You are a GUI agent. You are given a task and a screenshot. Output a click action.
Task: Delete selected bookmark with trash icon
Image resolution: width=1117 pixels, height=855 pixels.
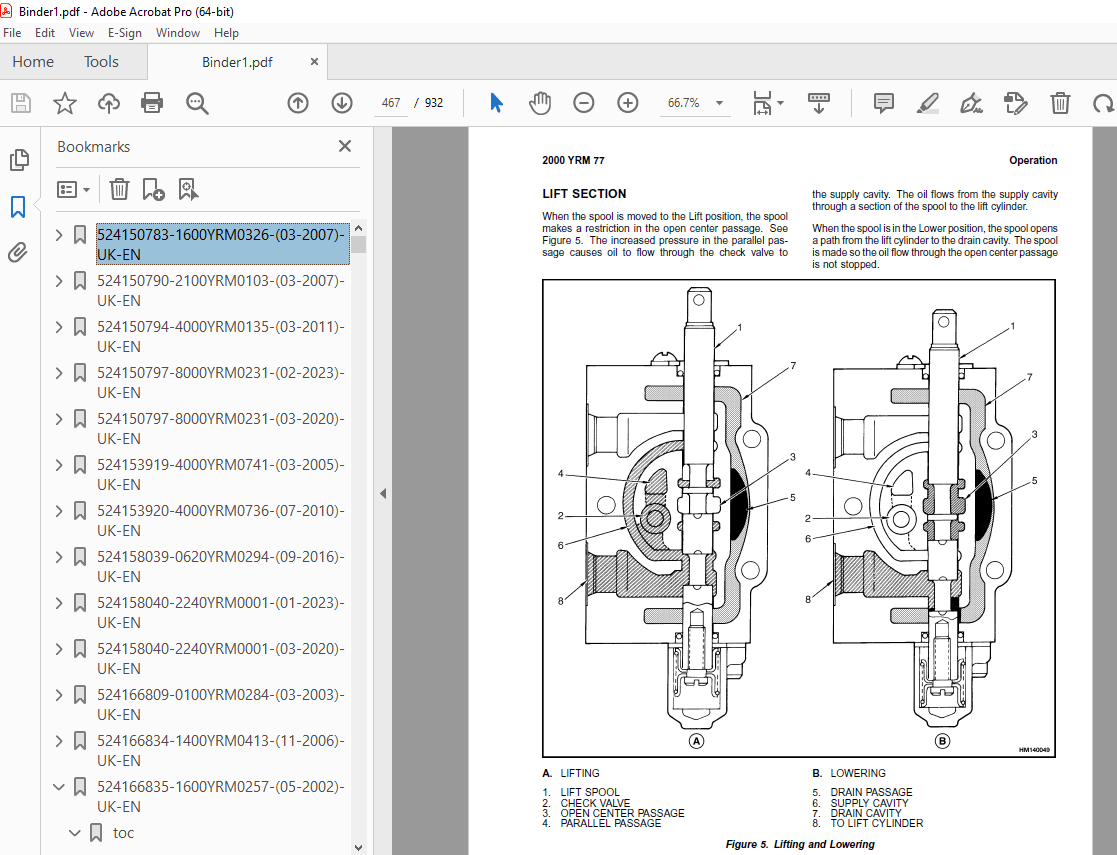click(119, 190)
